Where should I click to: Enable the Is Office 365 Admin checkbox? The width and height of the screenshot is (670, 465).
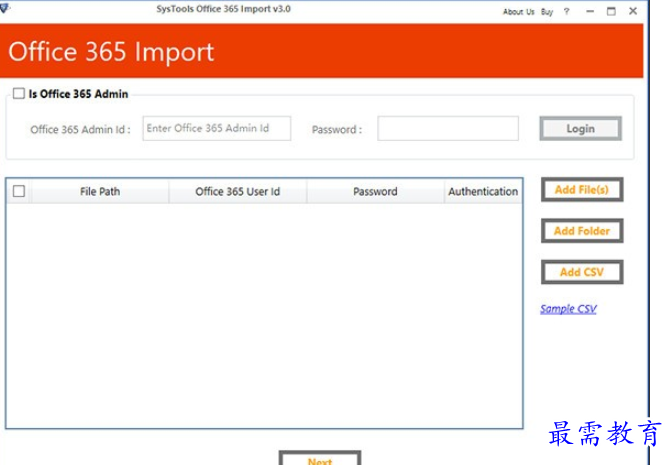point(19,93)
